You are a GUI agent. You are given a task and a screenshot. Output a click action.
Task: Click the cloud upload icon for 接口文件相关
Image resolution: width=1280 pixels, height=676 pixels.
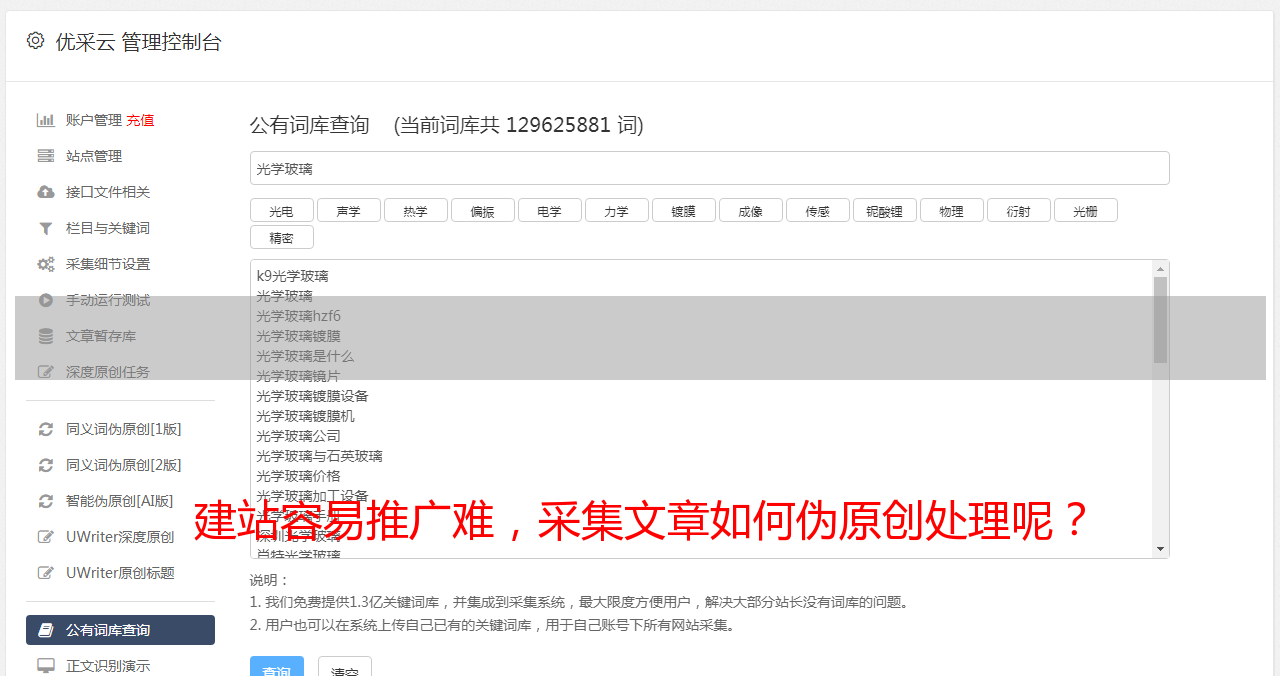(46, 192)
